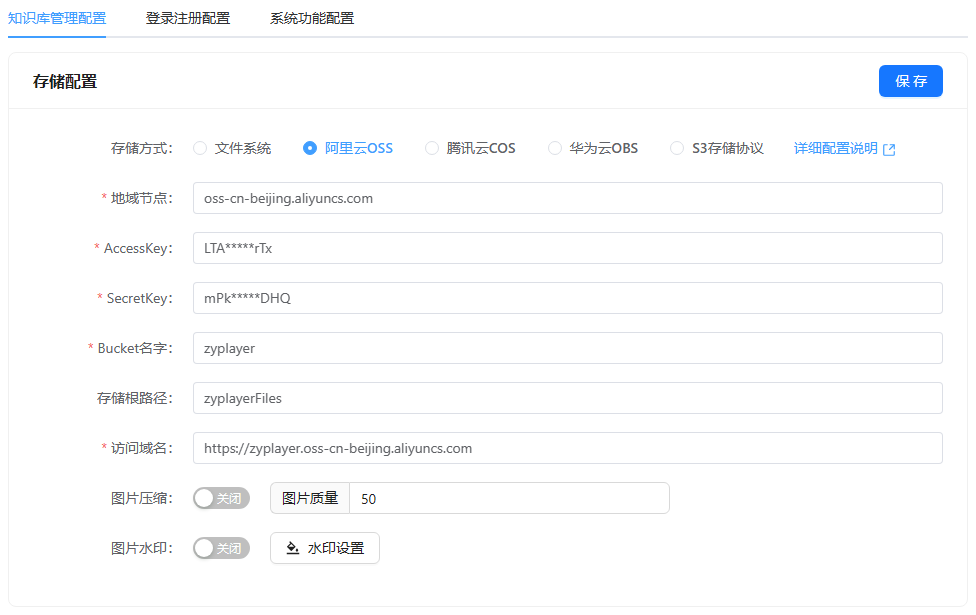976x615 pixels.
Task: Enable the 图片水印 toggle switch
Action: coord(221,548)
